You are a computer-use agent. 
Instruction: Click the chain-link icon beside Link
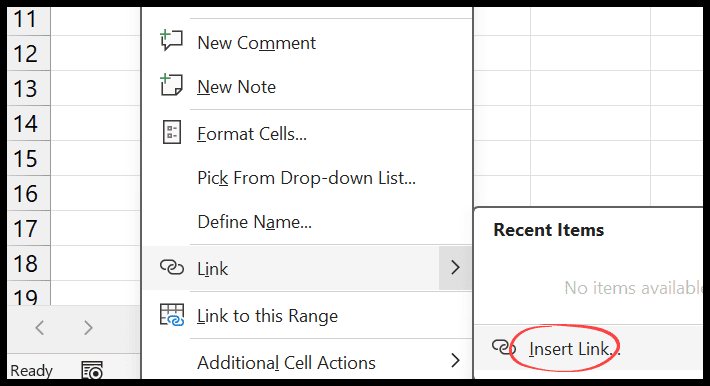(x=172, y=268)
